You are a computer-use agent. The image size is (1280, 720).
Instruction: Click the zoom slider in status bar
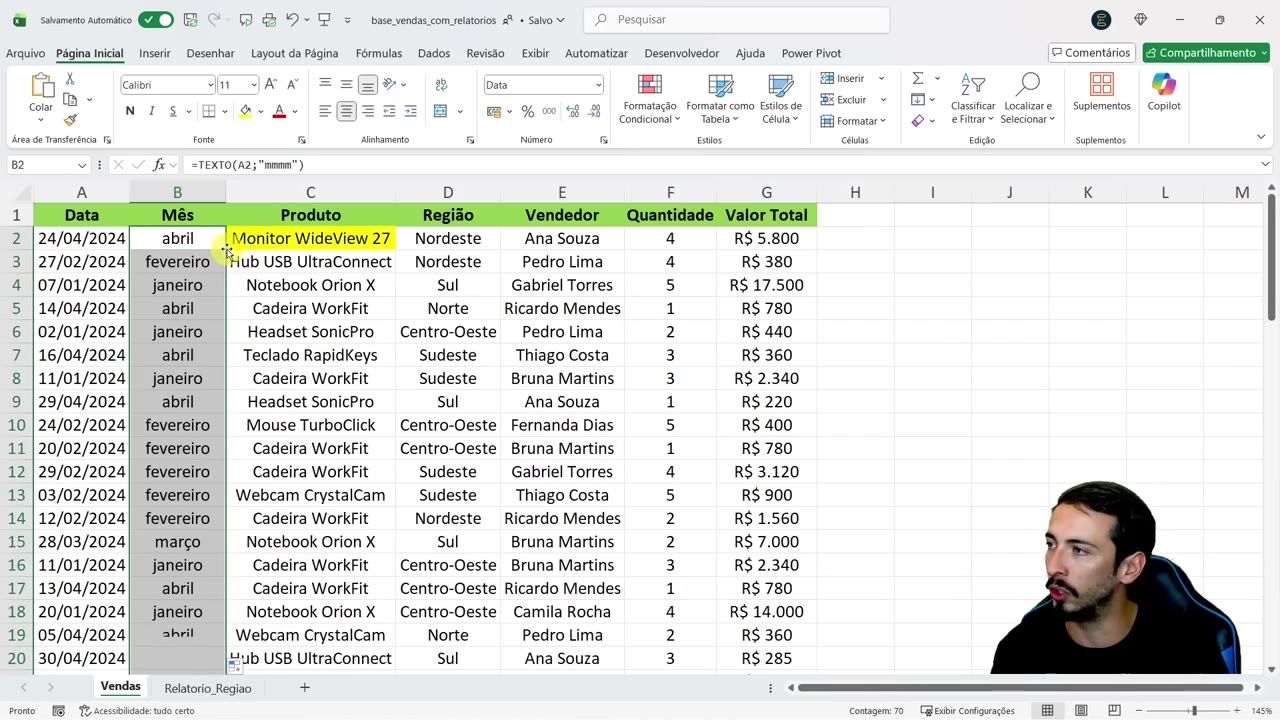1193,711
